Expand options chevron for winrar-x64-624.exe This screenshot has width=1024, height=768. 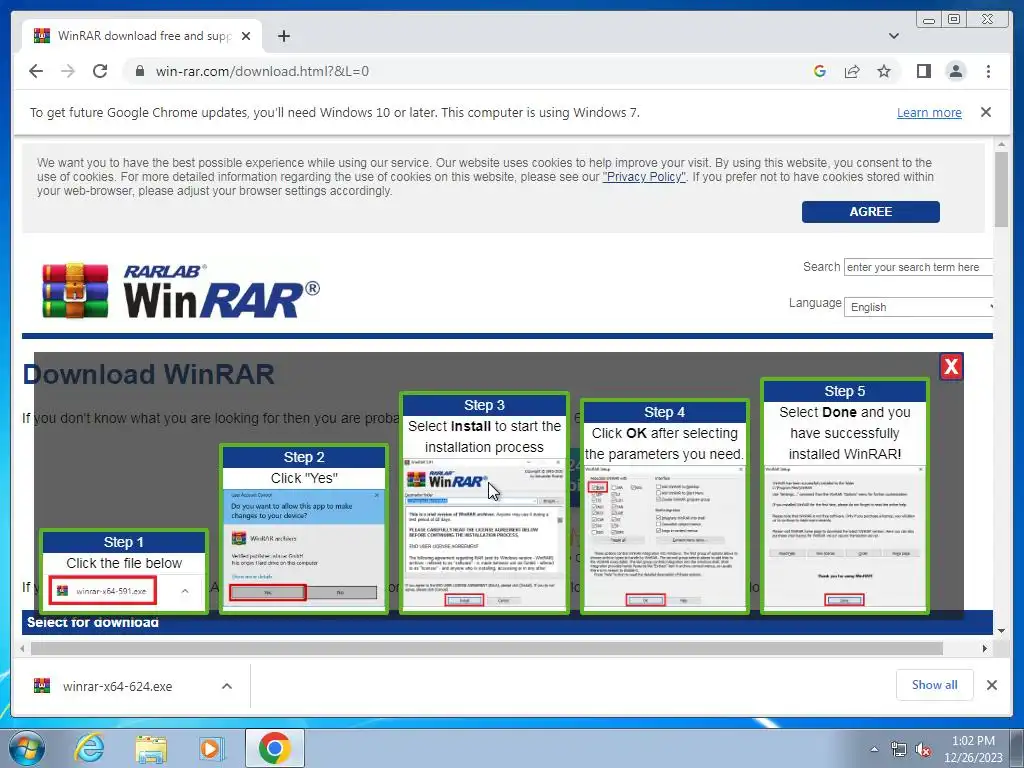[x=227, y=686]
